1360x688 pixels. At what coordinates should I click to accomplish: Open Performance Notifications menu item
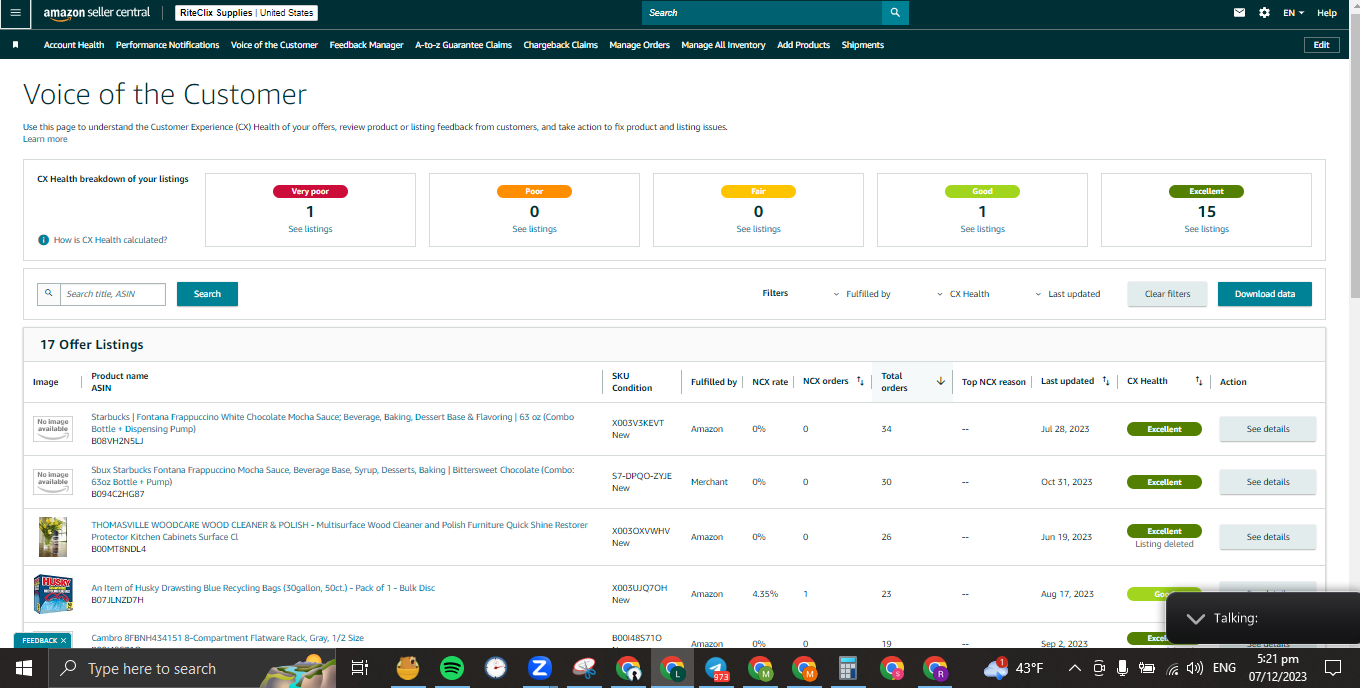point(168,45)
